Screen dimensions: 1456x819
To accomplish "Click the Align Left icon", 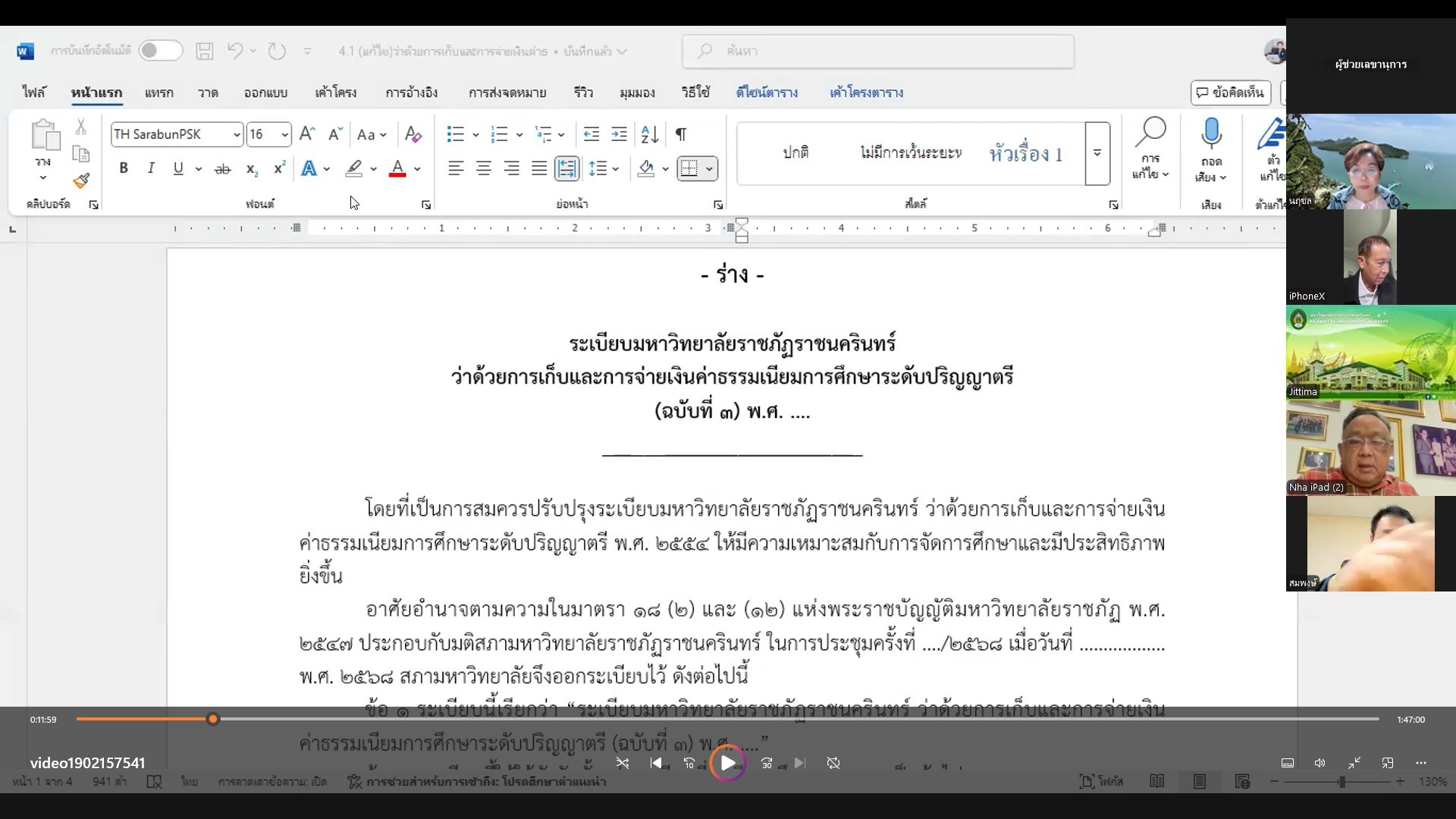I will [x=456, y=168].
